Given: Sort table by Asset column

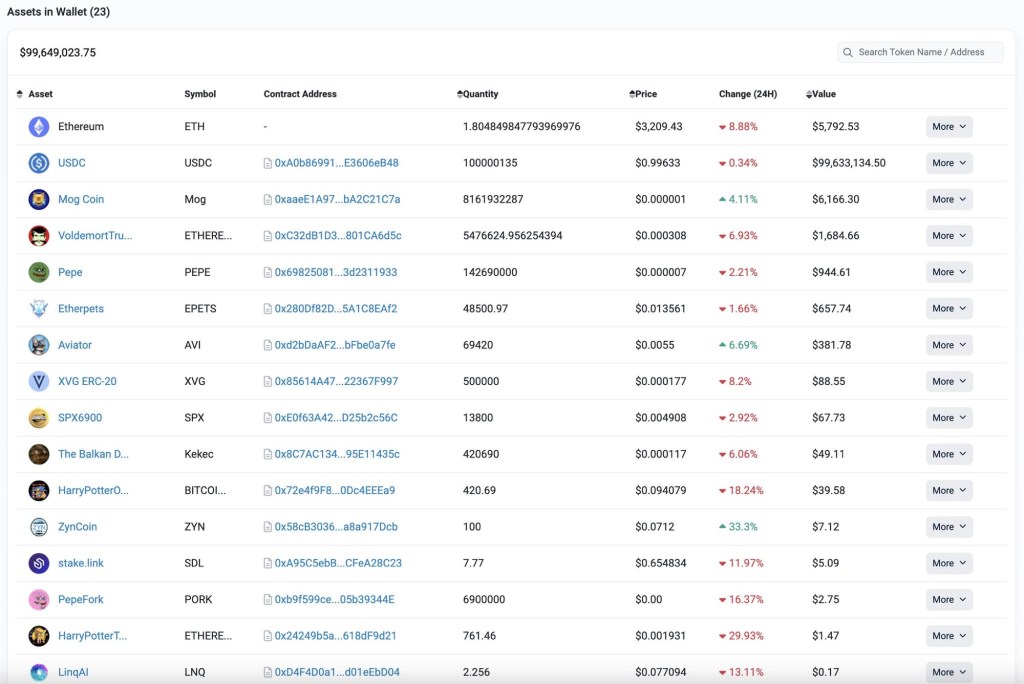Looking at the screenshot, I should point(40,94).
